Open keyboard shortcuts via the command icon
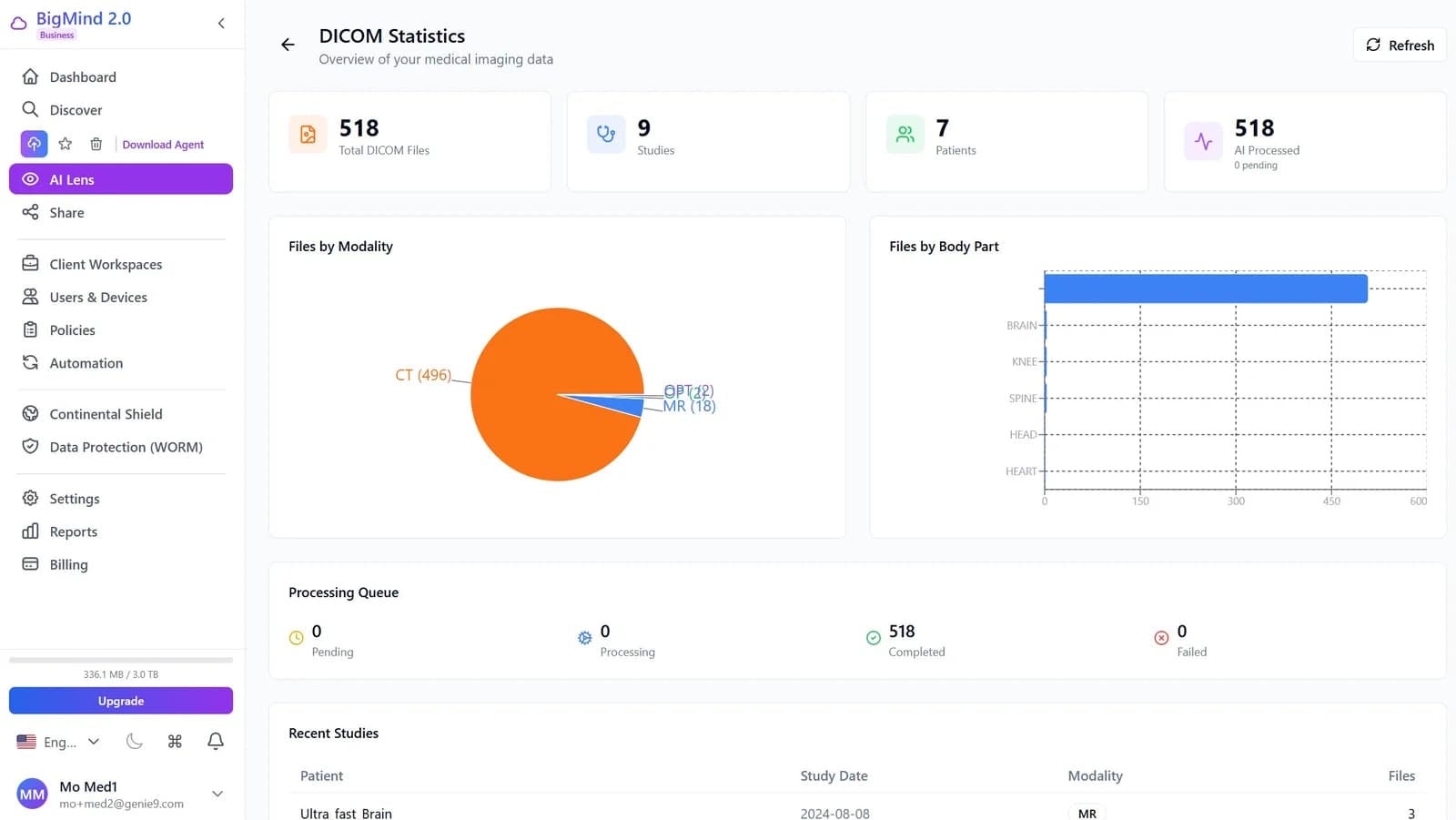The image size is (1456, 820). 175,742
